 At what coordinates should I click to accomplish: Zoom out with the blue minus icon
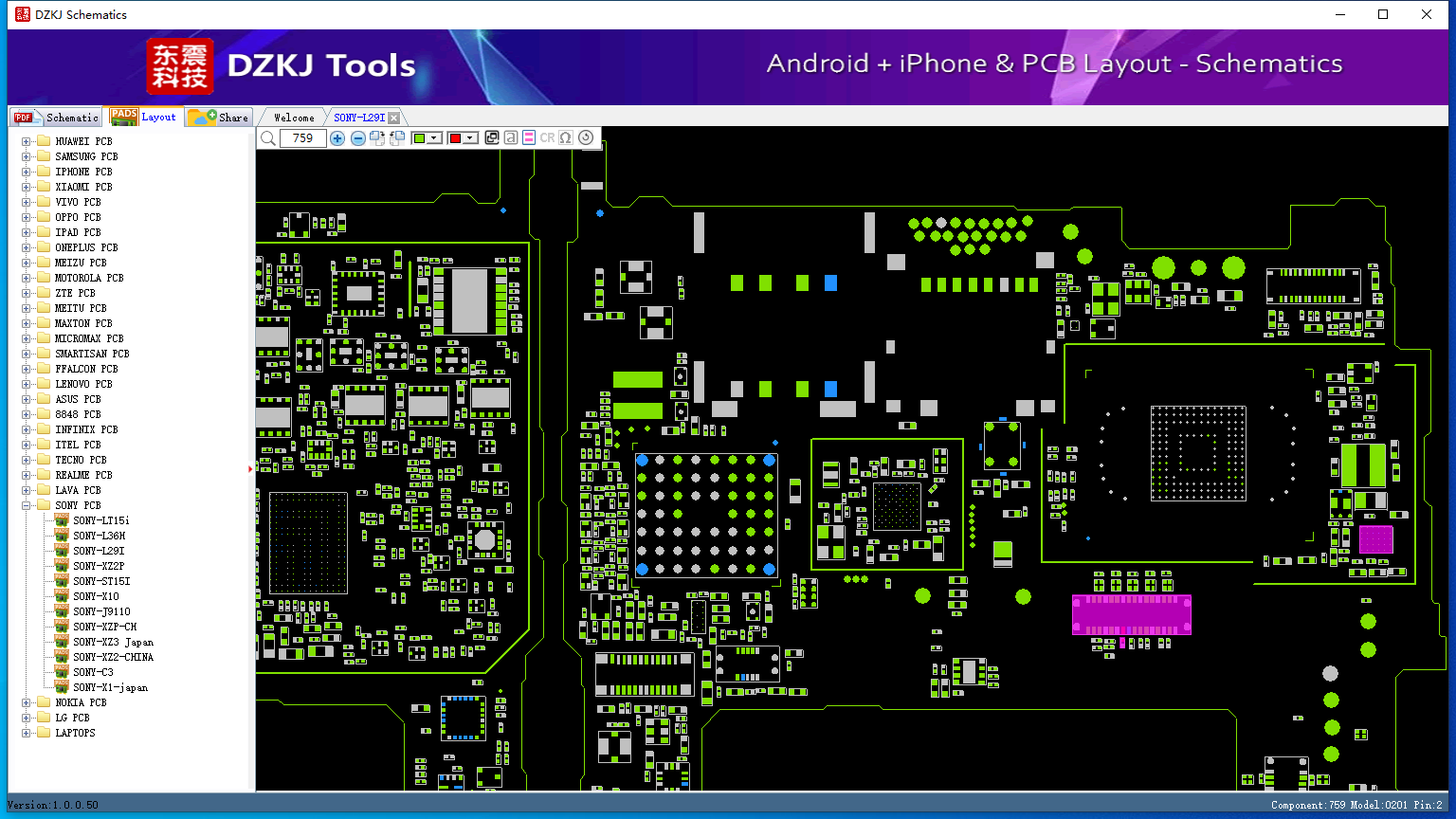tap(358, 138)
